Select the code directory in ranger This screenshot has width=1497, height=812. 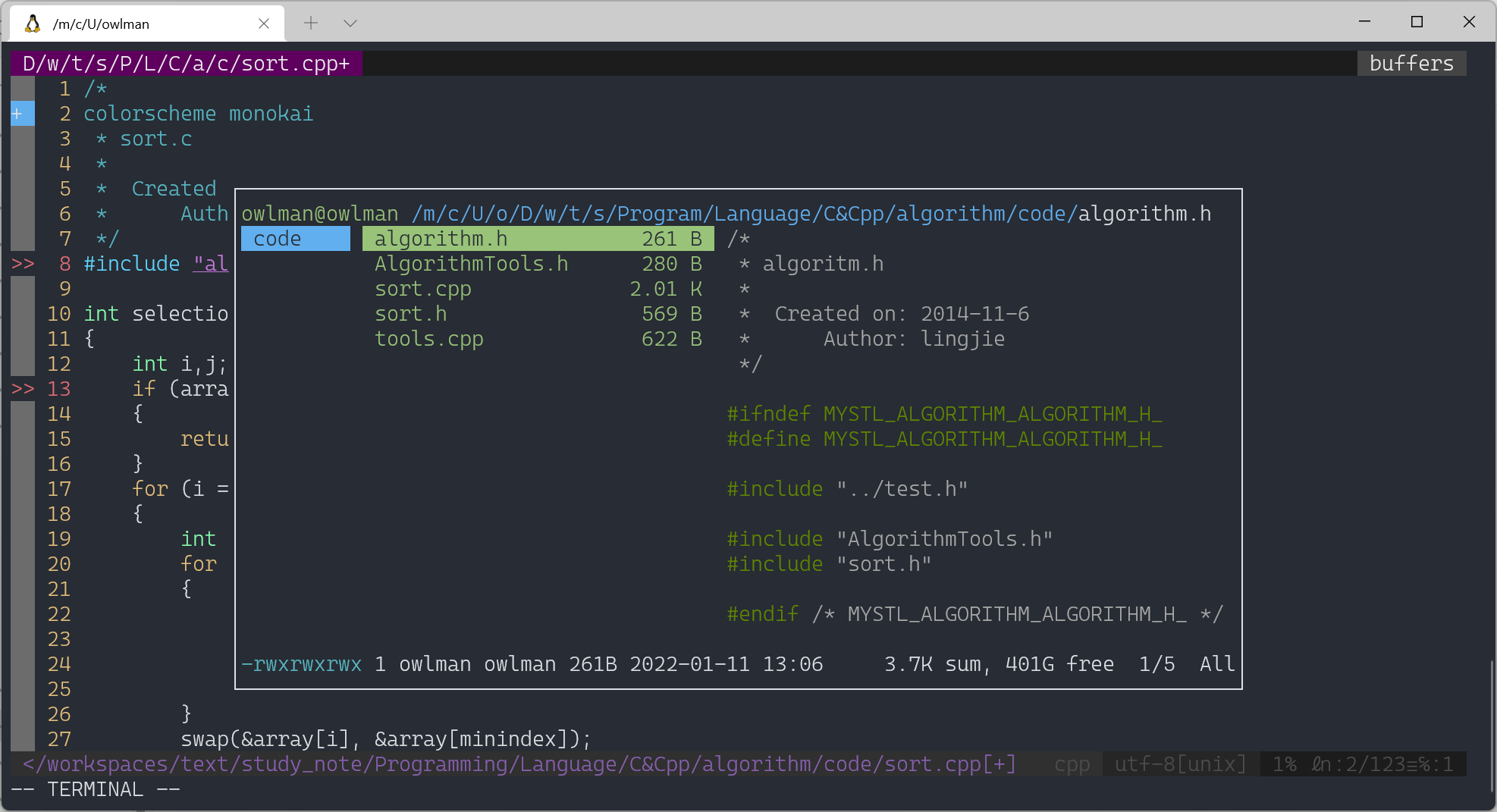pyautogui.click(x=296, y=239)
